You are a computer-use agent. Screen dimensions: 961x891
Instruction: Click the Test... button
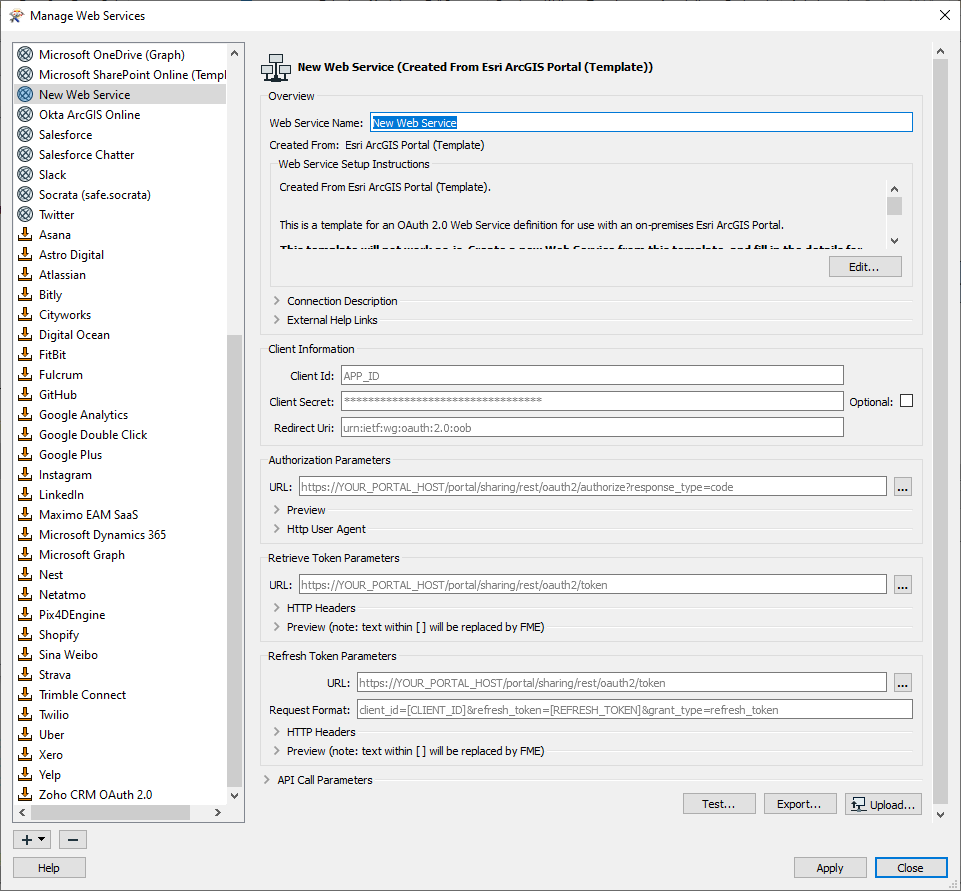click(x=719, y=803)
